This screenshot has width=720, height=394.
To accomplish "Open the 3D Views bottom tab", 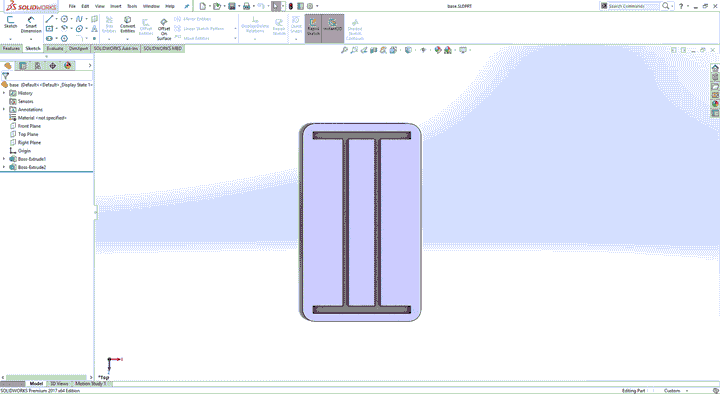I will (x=59, y=383).
